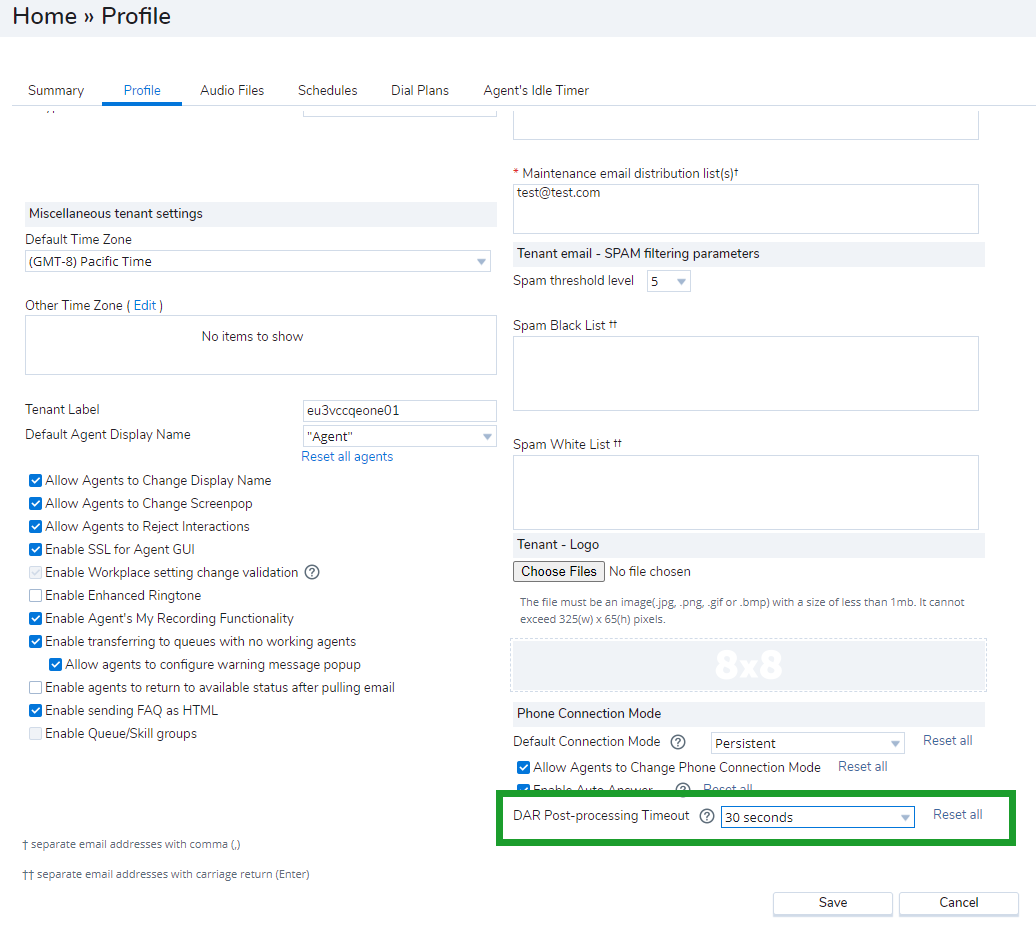
Task: Toggle Allow Agents to Reject Interactions
Action: pyautogui.click(x=36, y=526)
